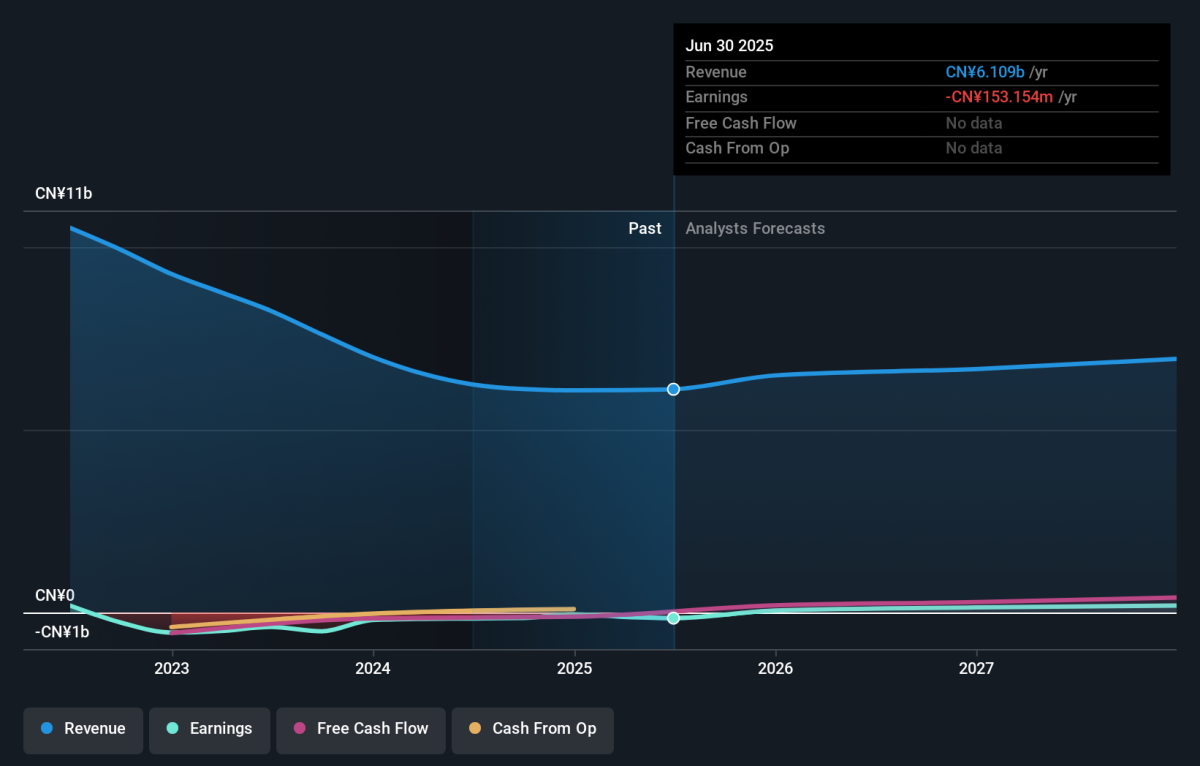Click the pink Free Cash Flow dot
Screen dimensions: 1200x766
(299, 728)
